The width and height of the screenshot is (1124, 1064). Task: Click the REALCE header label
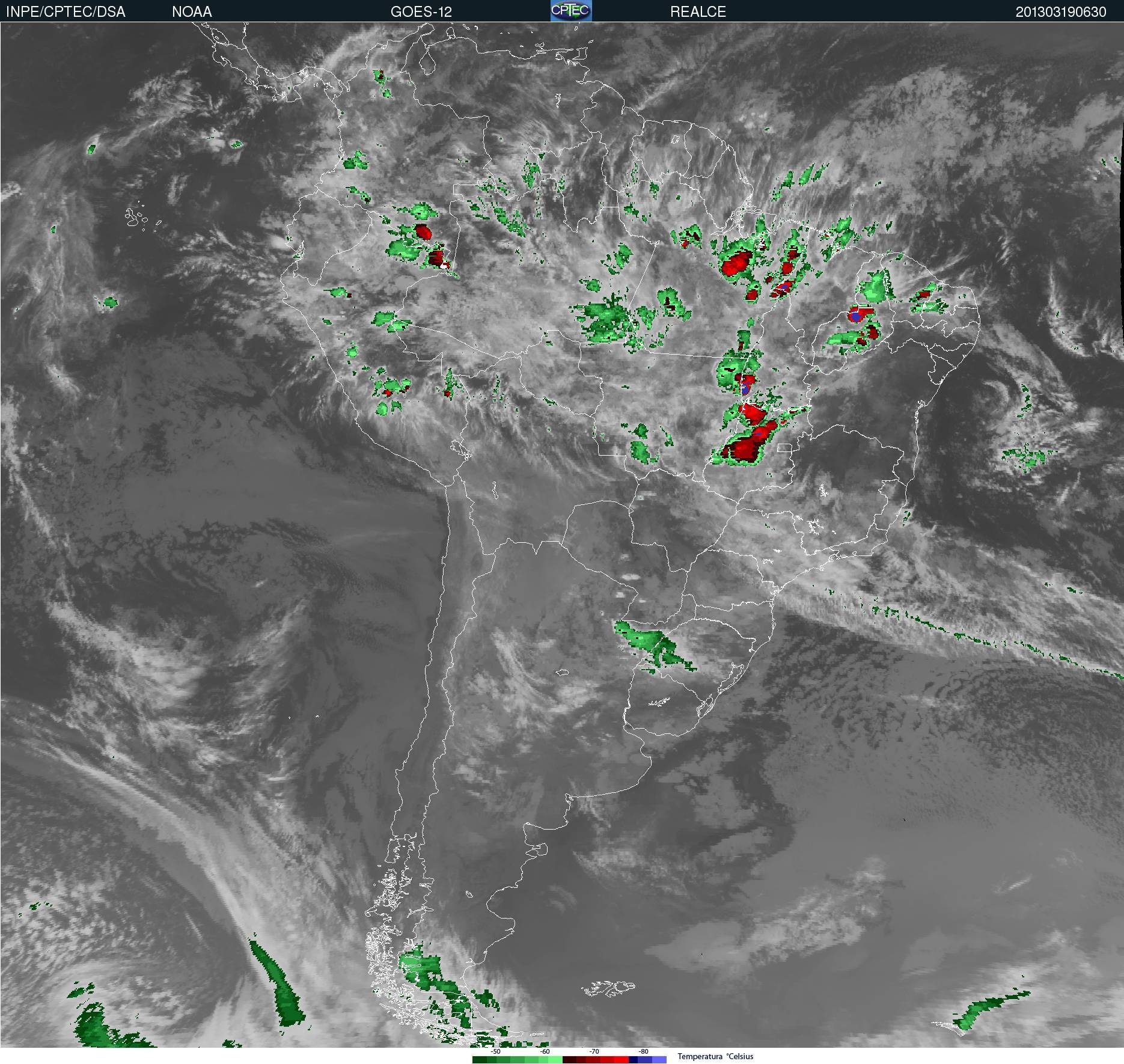pyautogui.click(x=698, y=11)
